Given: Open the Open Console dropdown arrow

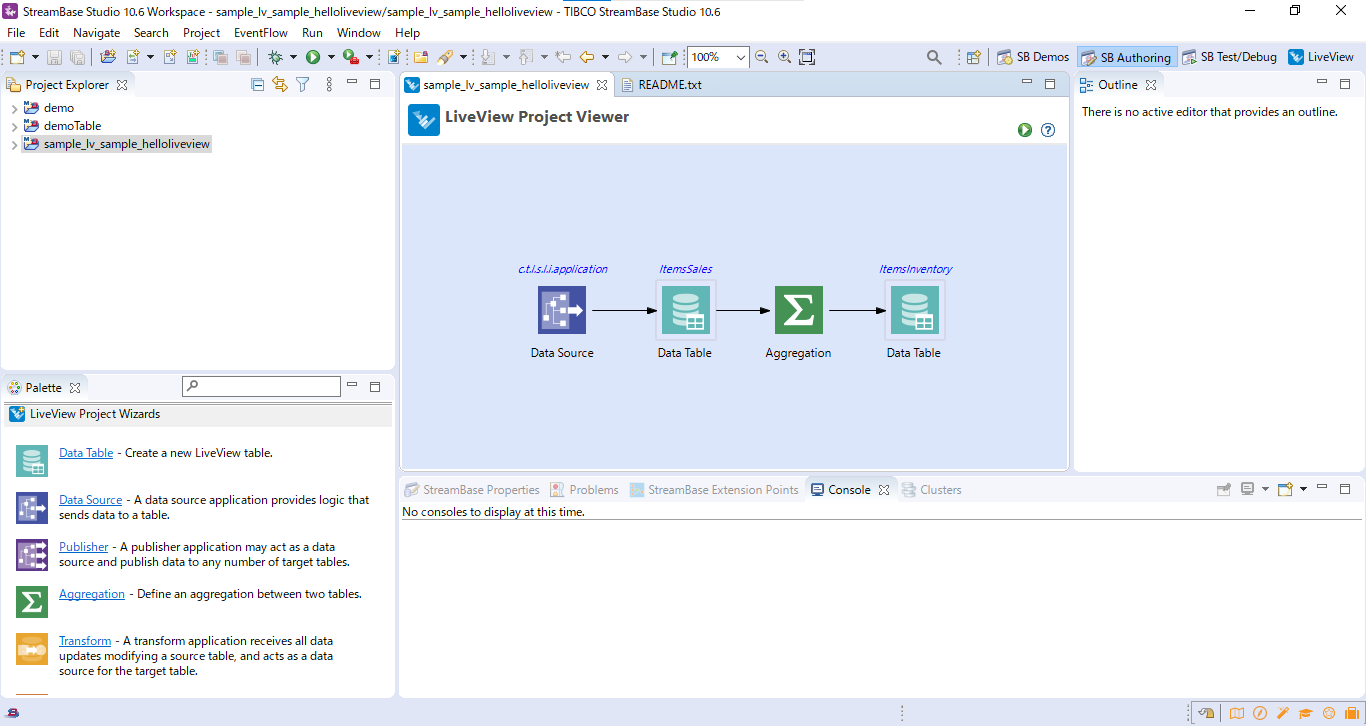Looking at the screenshot, I should (1303, 489).
